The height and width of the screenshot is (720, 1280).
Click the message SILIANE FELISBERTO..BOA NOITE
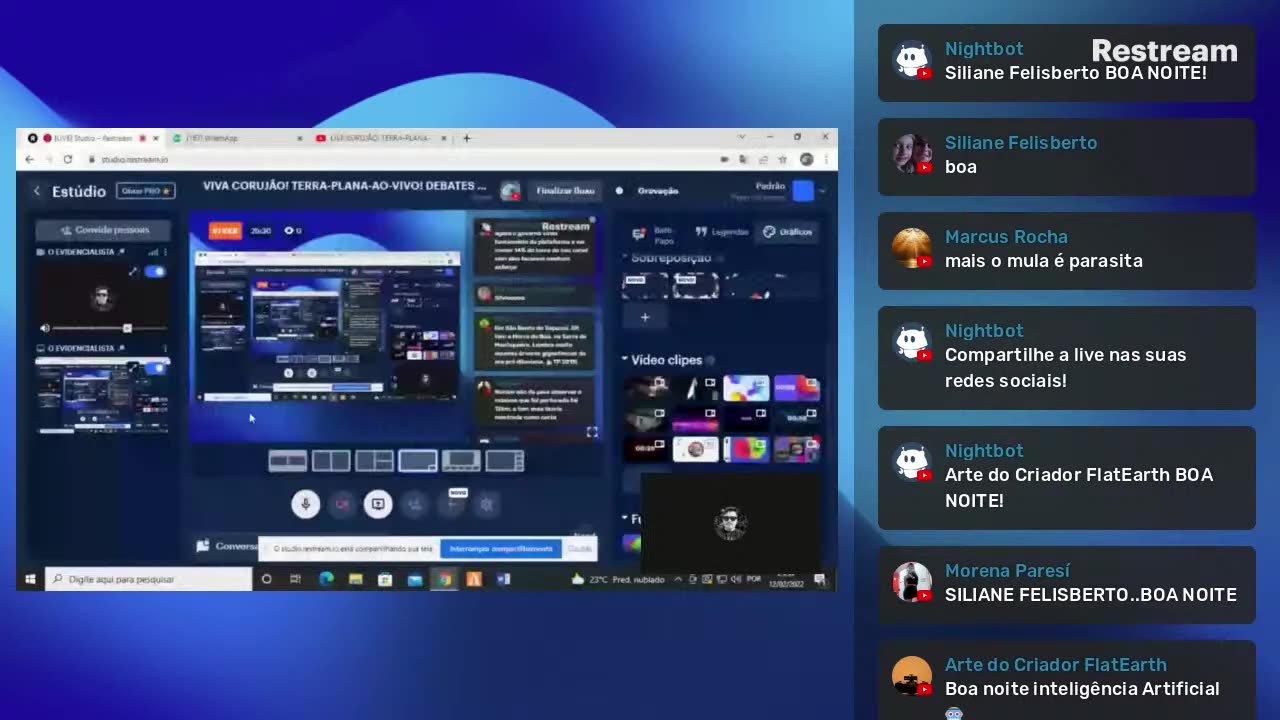(x=1091, y=595)
